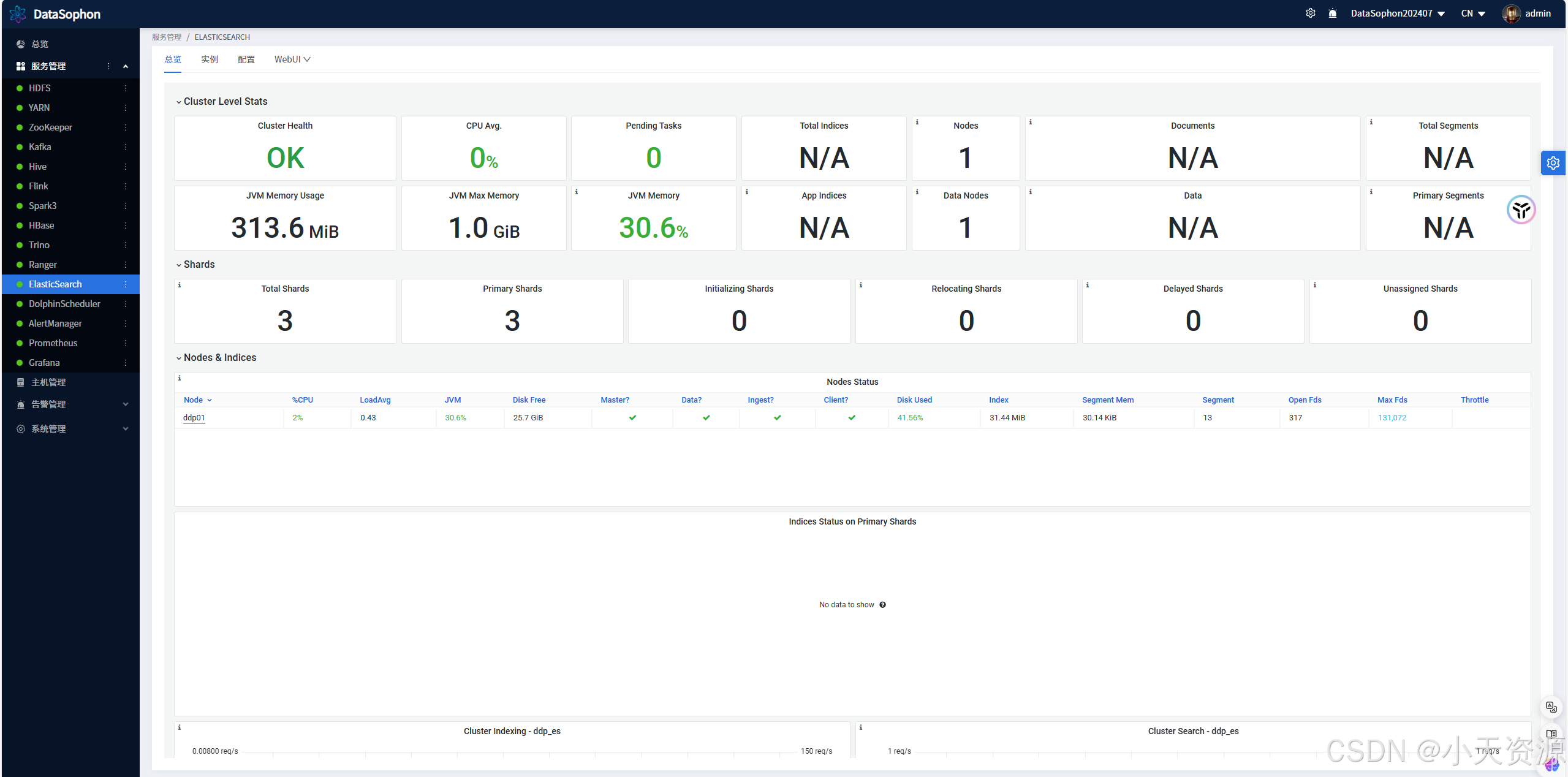Click the admin user avatar
Viewport: 1568px width, 777px height.
pos(1510,13)
